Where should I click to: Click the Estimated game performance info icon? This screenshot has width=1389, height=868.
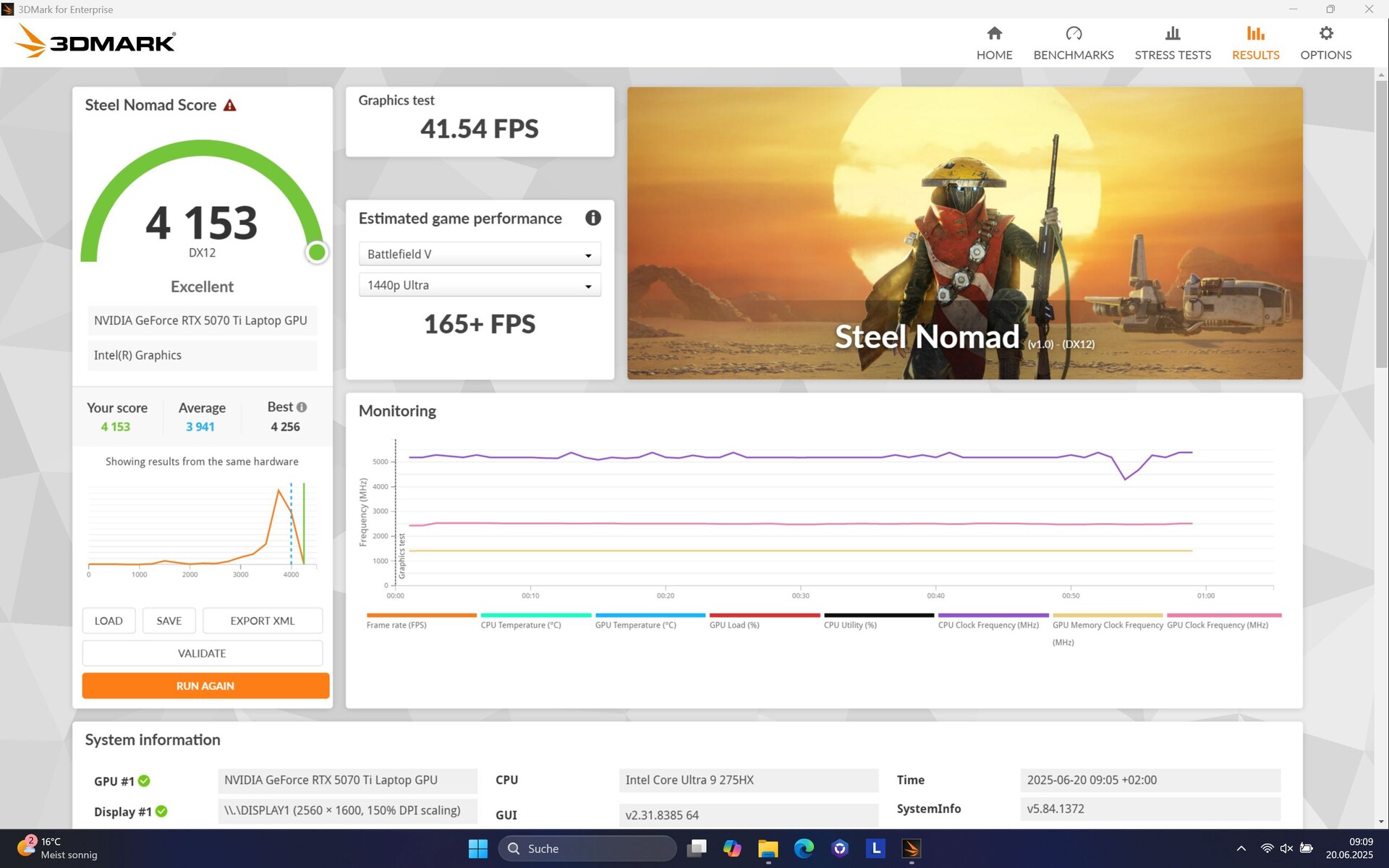point(592,218)
